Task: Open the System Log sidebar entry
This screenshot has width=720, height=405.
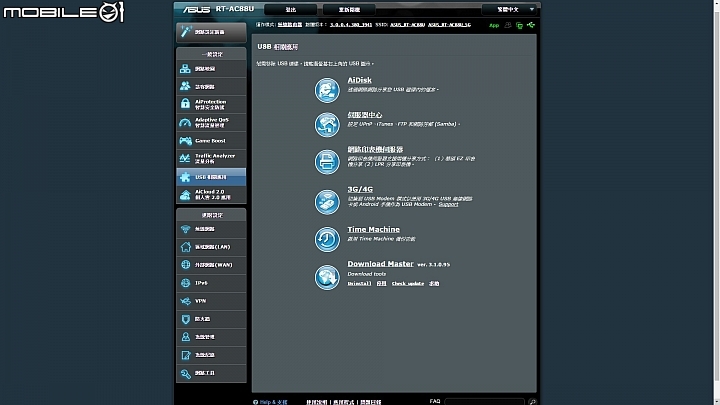Action: [211, 355]
